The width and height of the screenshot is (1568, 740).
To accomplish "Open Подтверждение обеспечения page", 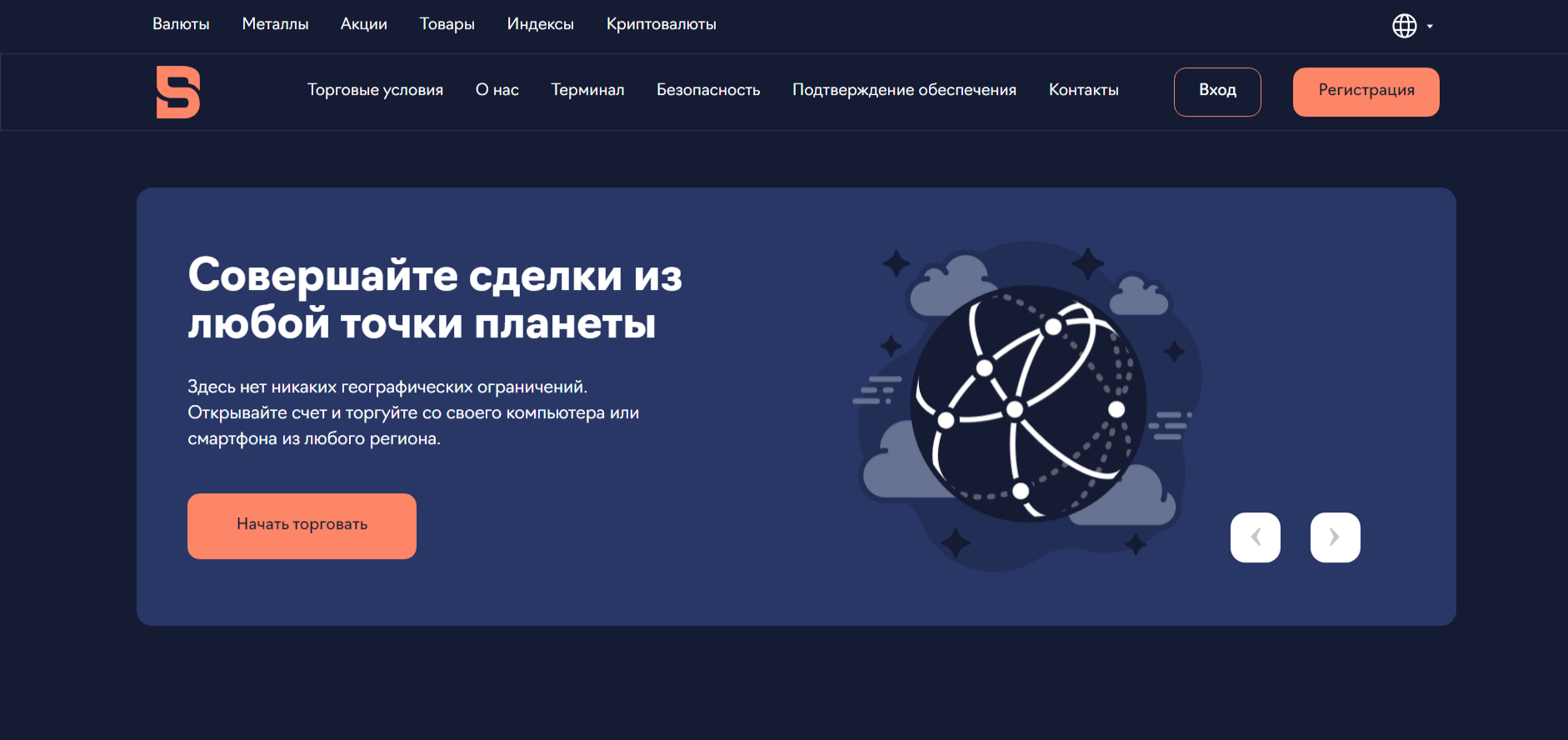I will coord(904,90).
